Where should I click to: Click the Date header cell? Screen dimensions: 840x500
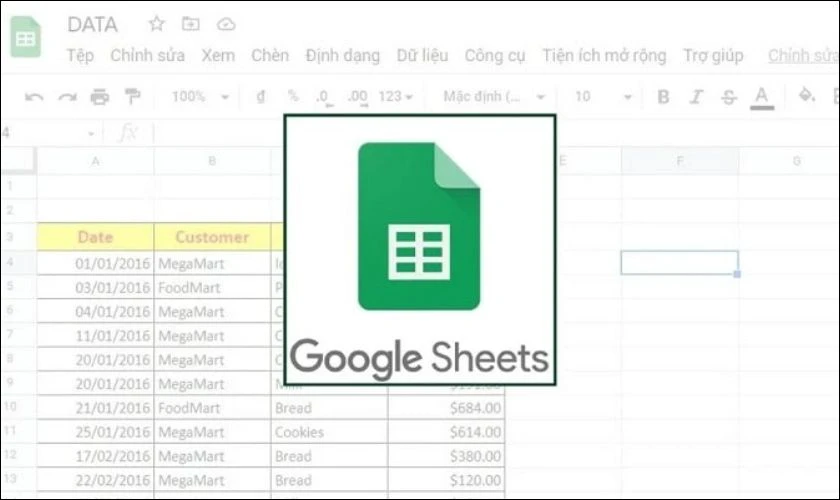click(95, 237)
